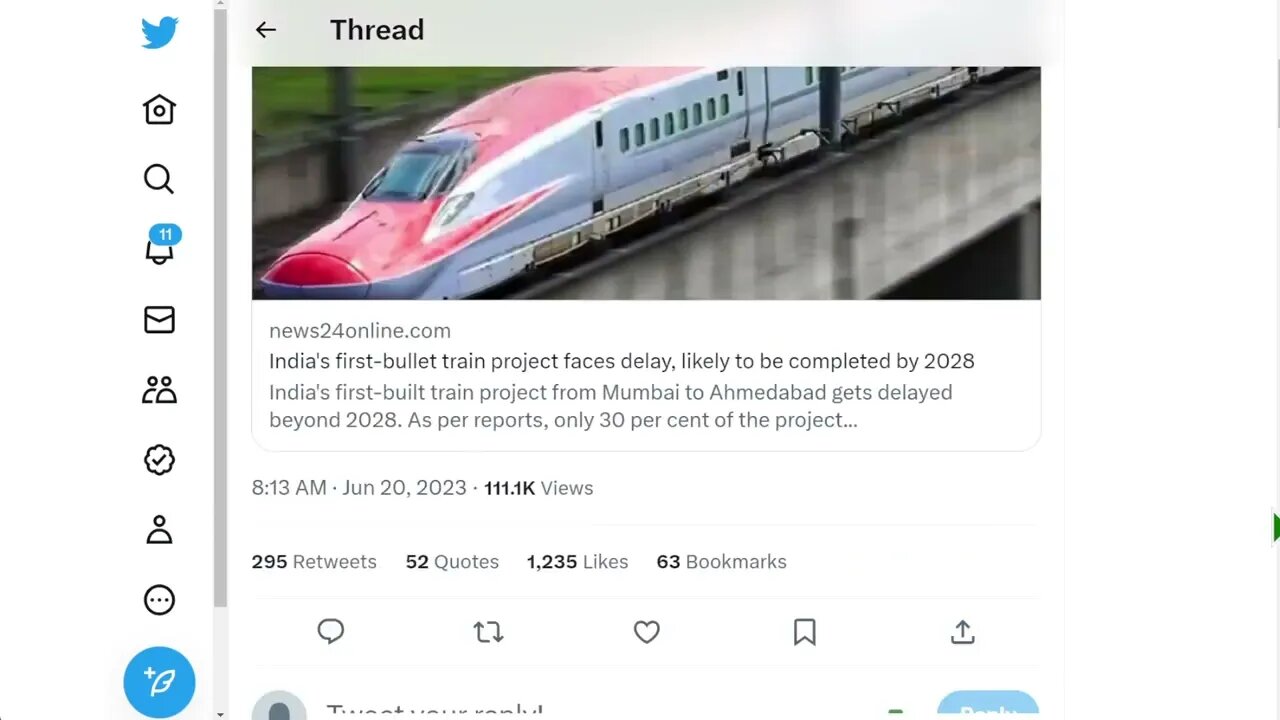Screen dimensions: 1280x720
Task: Open Notifications bell with 11 badge
Action: (x=160, y=246)
